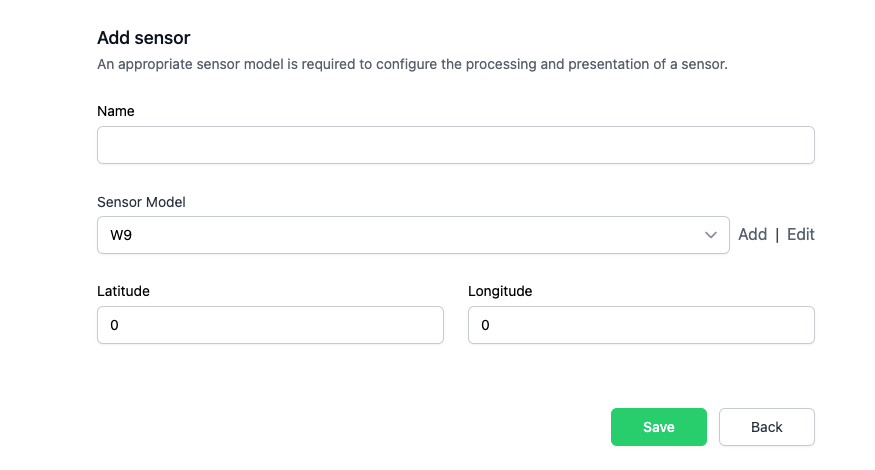Click the separator between Add and Edit
This screenshot has width=875, height=470.
pyautogui.click(x=777, y=234)
